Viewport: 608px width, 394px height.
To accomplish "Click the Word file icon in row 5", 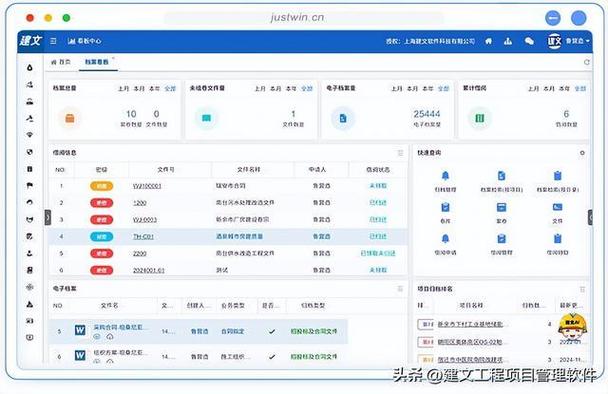I will click(x=80, y=330).
